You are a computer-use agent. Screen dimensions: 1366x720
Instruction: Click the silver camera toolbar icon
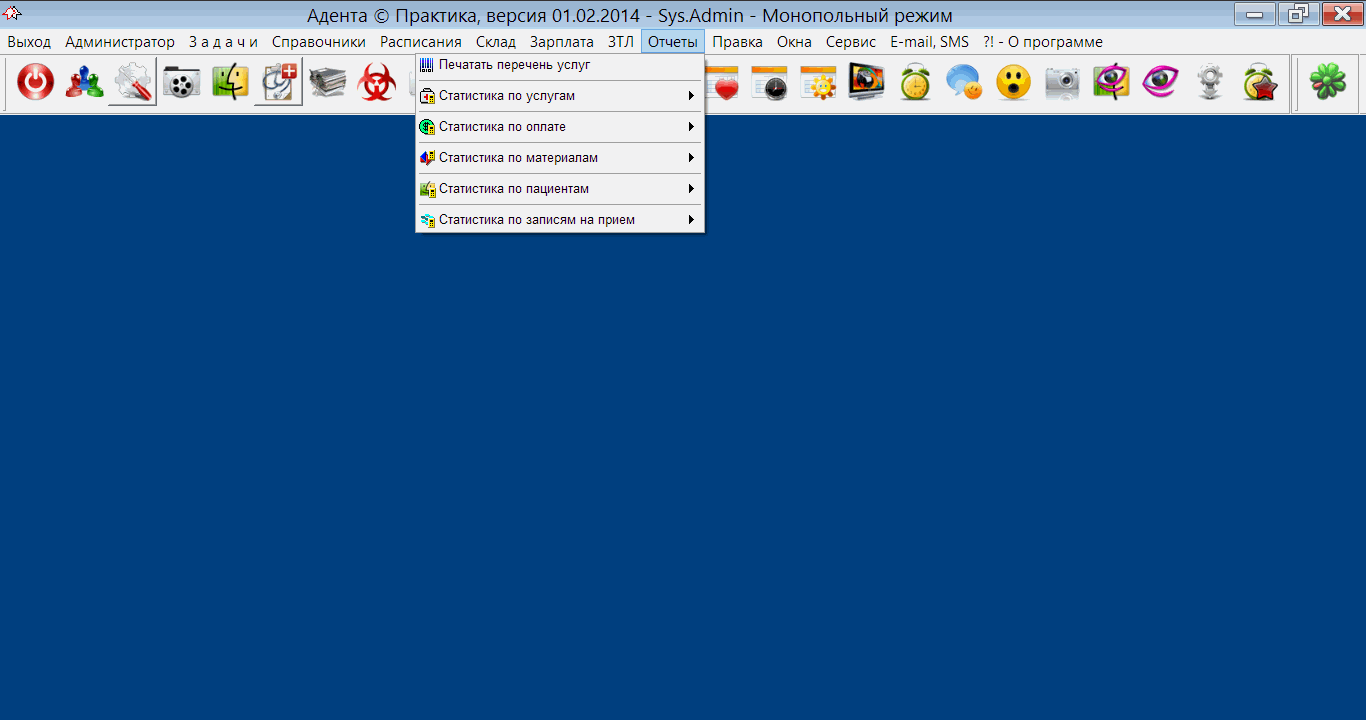1062,83
